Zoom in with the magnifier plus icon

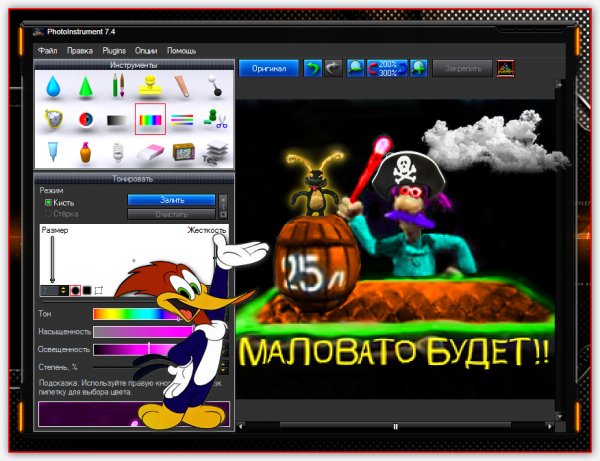pos(419,68)
